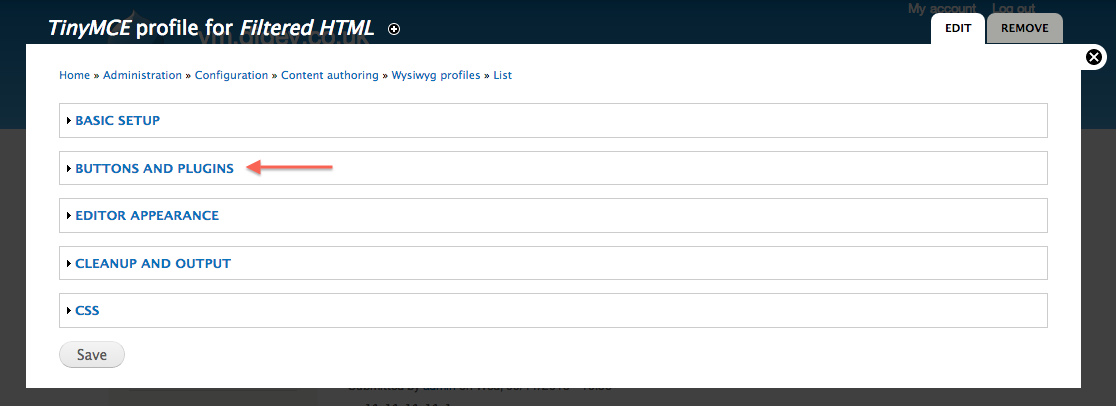Viewport: 1116px width, 406px height.
Task: Save the TinyMCE profile
Action: click(x=92, y=355)
